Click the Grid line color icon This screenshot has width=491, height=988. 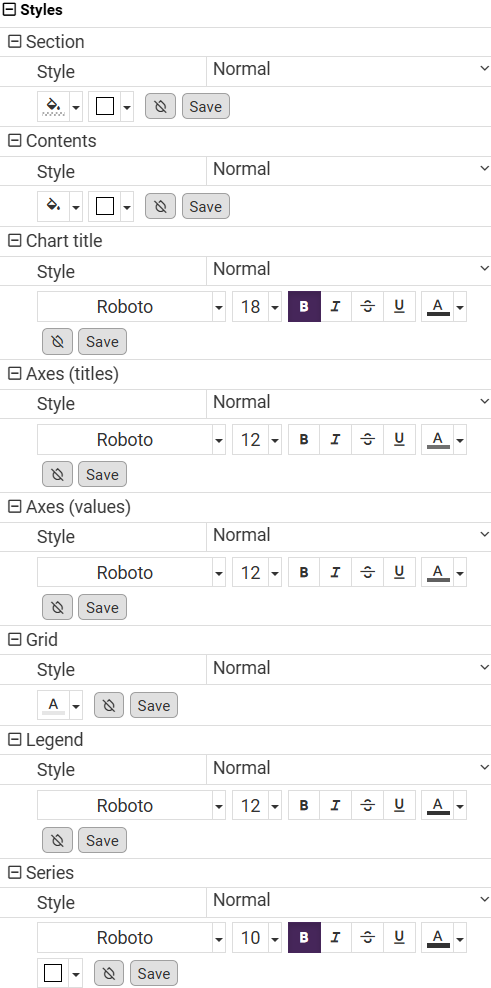pos(54,705)
